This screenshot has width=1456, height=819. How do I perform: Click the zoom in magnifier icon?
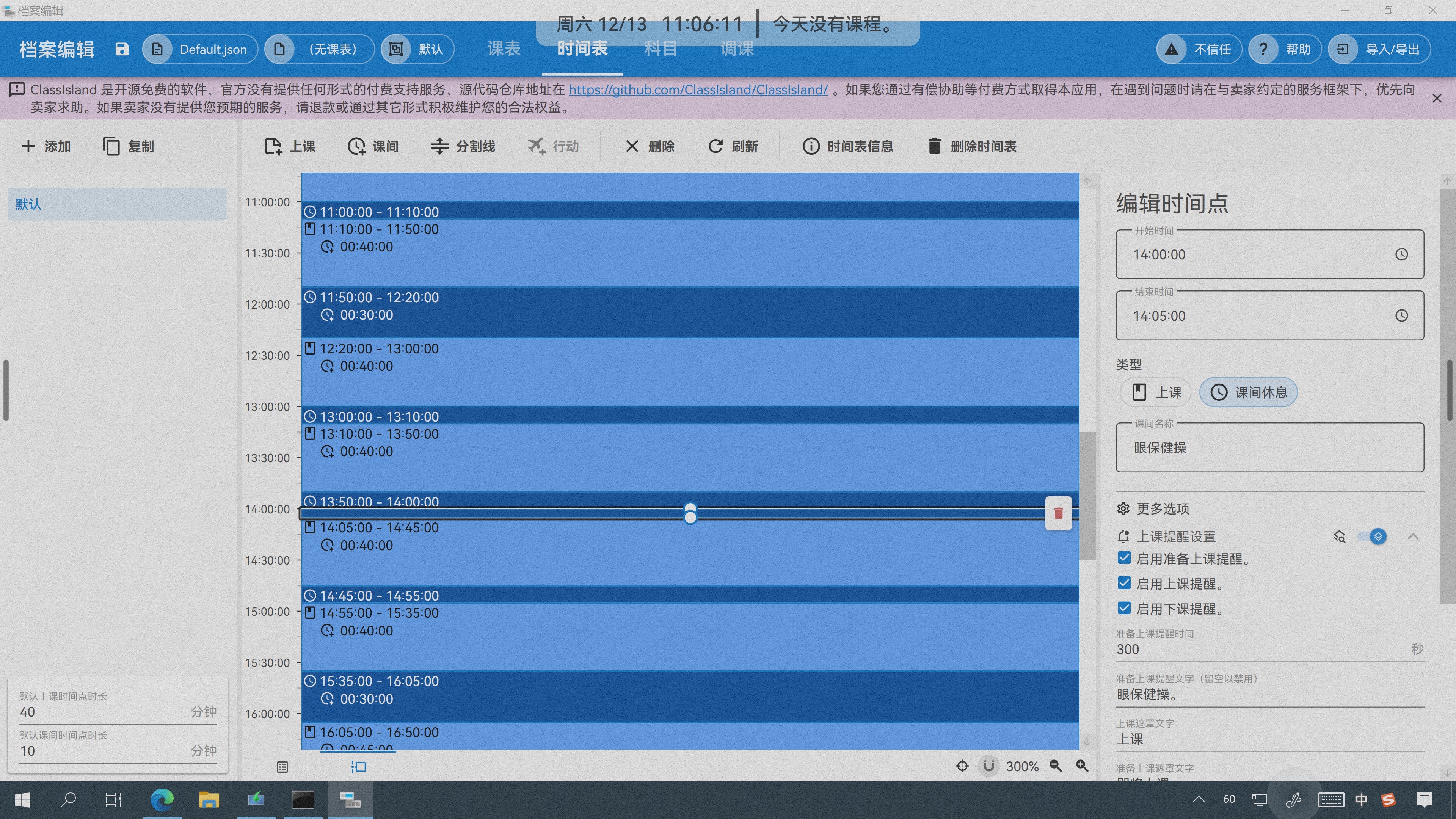click(x=1082, y=766)
